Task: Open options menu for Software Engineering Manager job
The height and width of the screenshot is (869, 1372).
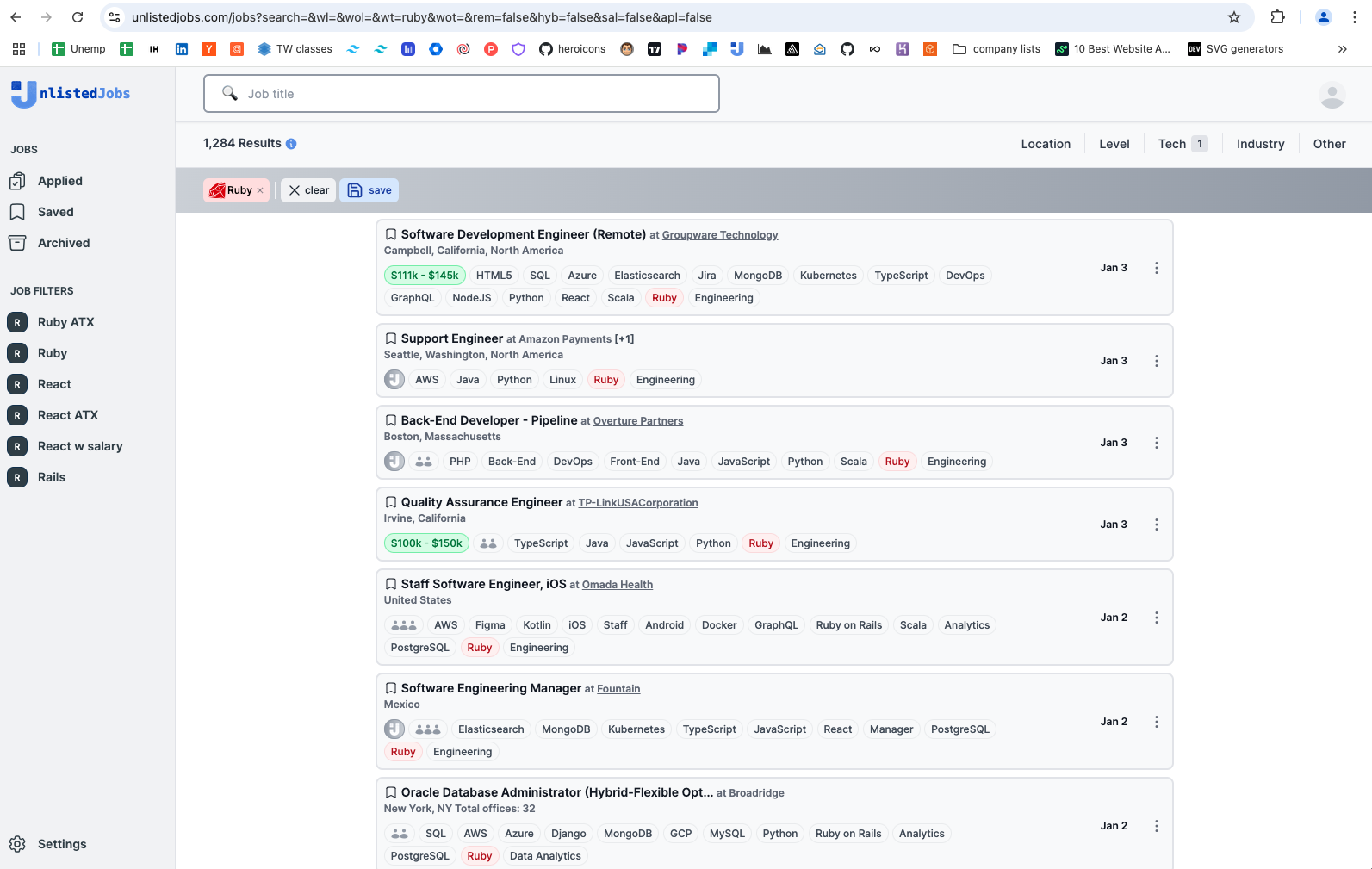Action: click(x=1157, y=722)
